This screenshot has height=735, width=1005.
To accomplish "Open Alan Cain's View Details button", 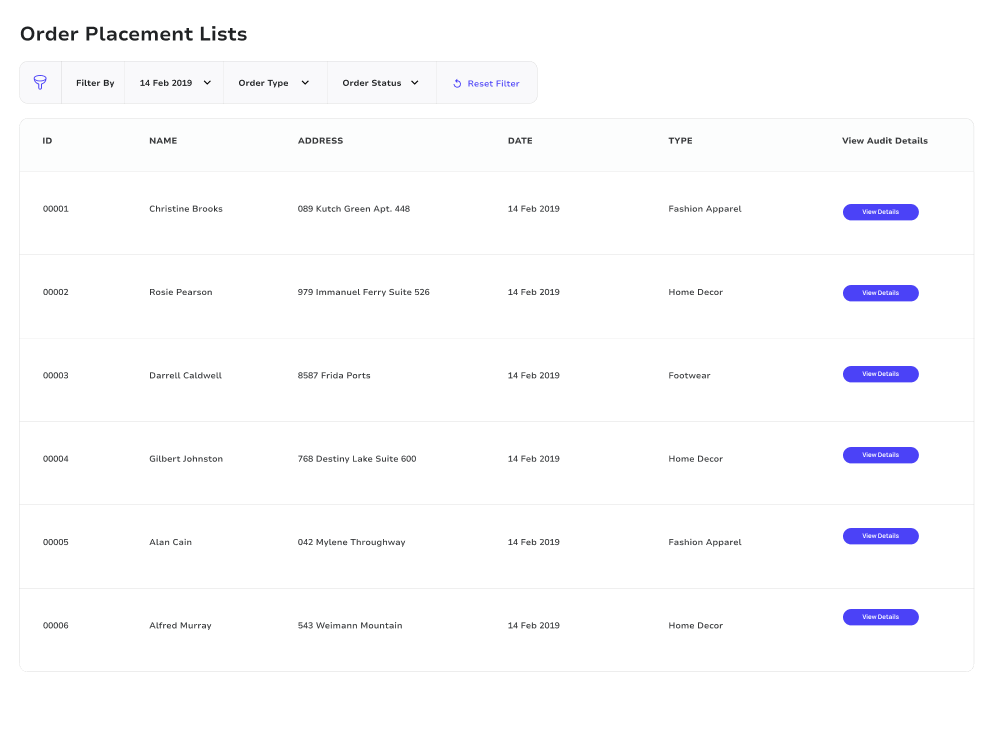I will click(880, 536).
